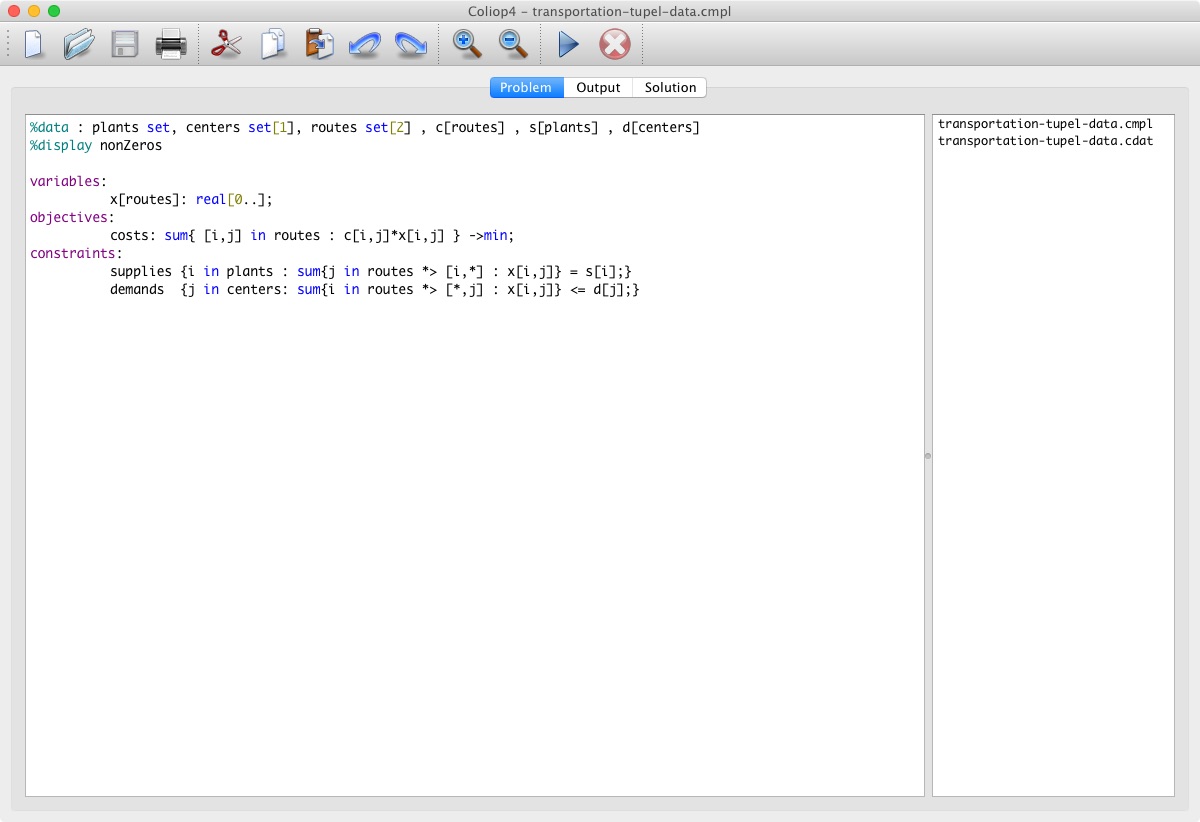Stop the solver with the red cancel icon
Screen dimensions: 1200x822
tap(614, 45)
